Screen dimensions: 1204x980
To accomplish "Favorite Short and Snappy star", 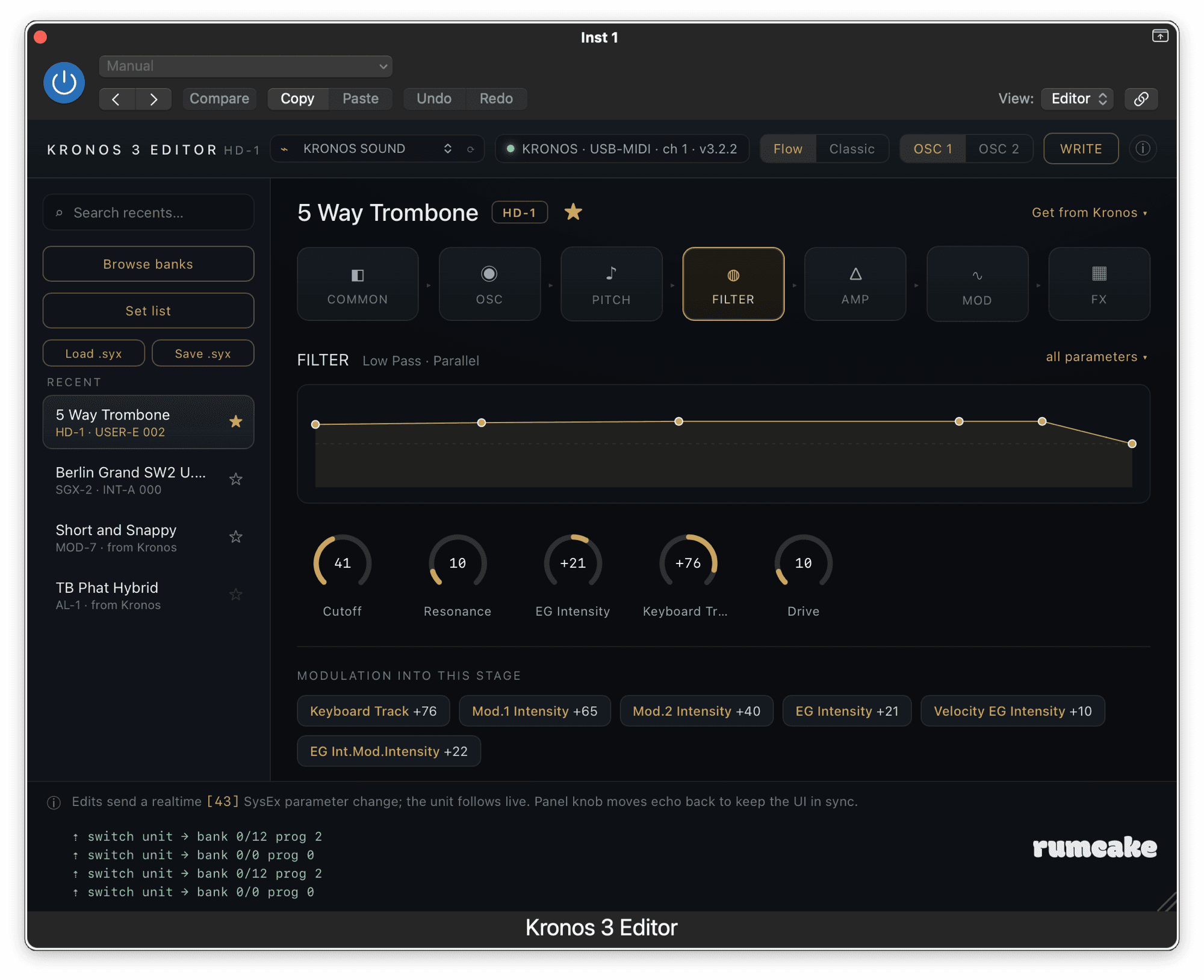I will coord(236,537).
